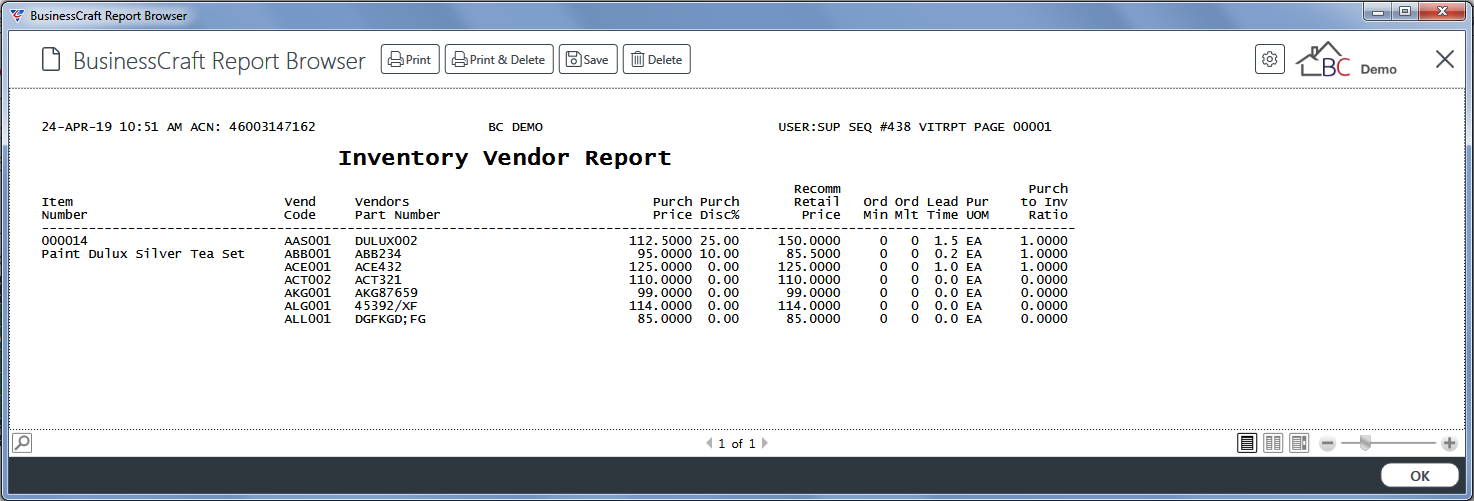This screenshot has height=501, width=1474.
Task: Click the zoom out minus button
Action: click(x=1327, y=443)
